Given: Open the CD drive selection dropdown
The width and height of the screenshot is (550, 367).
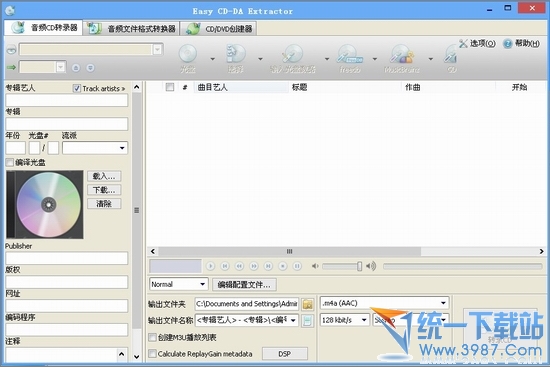Looking at the screenshot, I should point(157,49).
